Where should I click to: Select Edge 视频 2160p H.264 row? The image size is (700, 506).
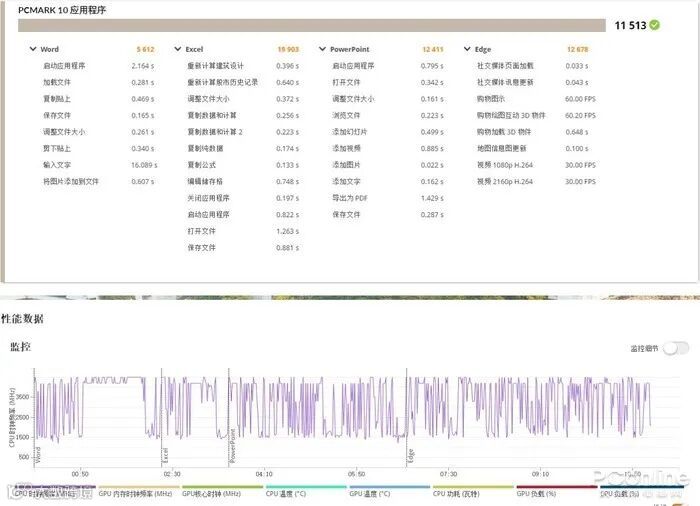coord(536,181)
